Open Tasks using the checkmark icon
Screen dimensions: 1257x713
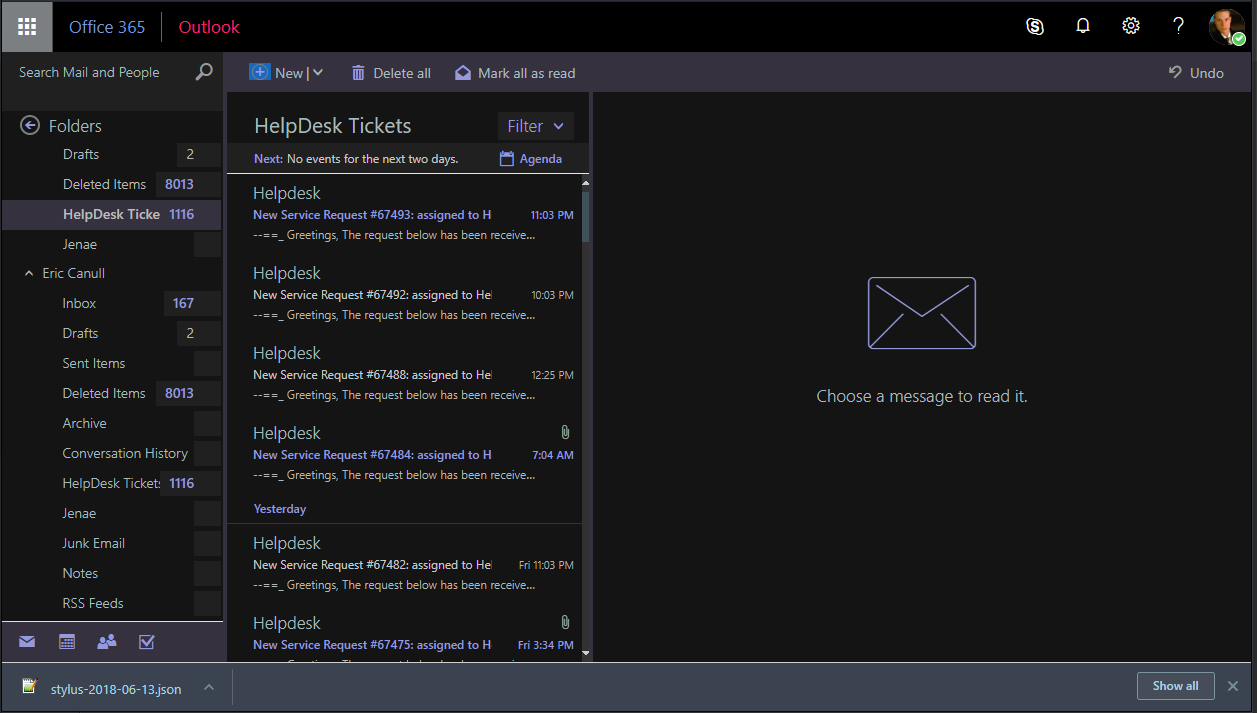(x=146, y=641)
